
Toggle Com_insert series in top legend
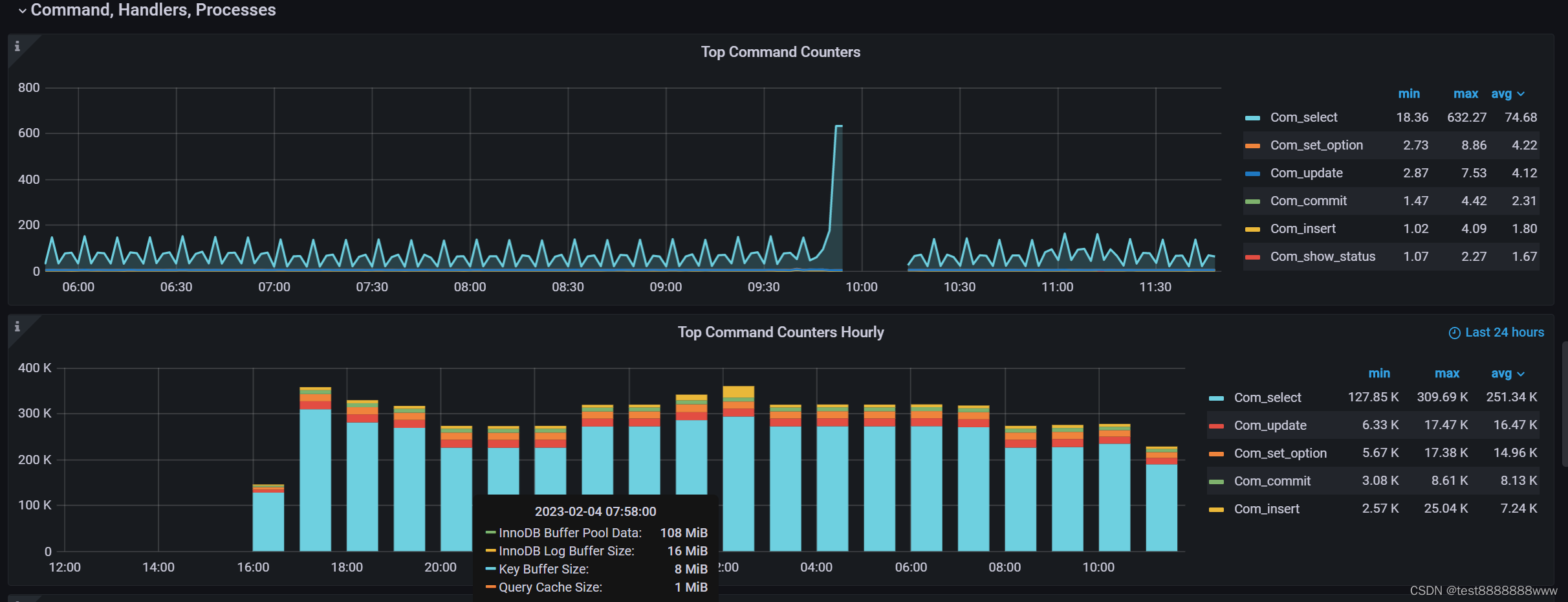1303,229
